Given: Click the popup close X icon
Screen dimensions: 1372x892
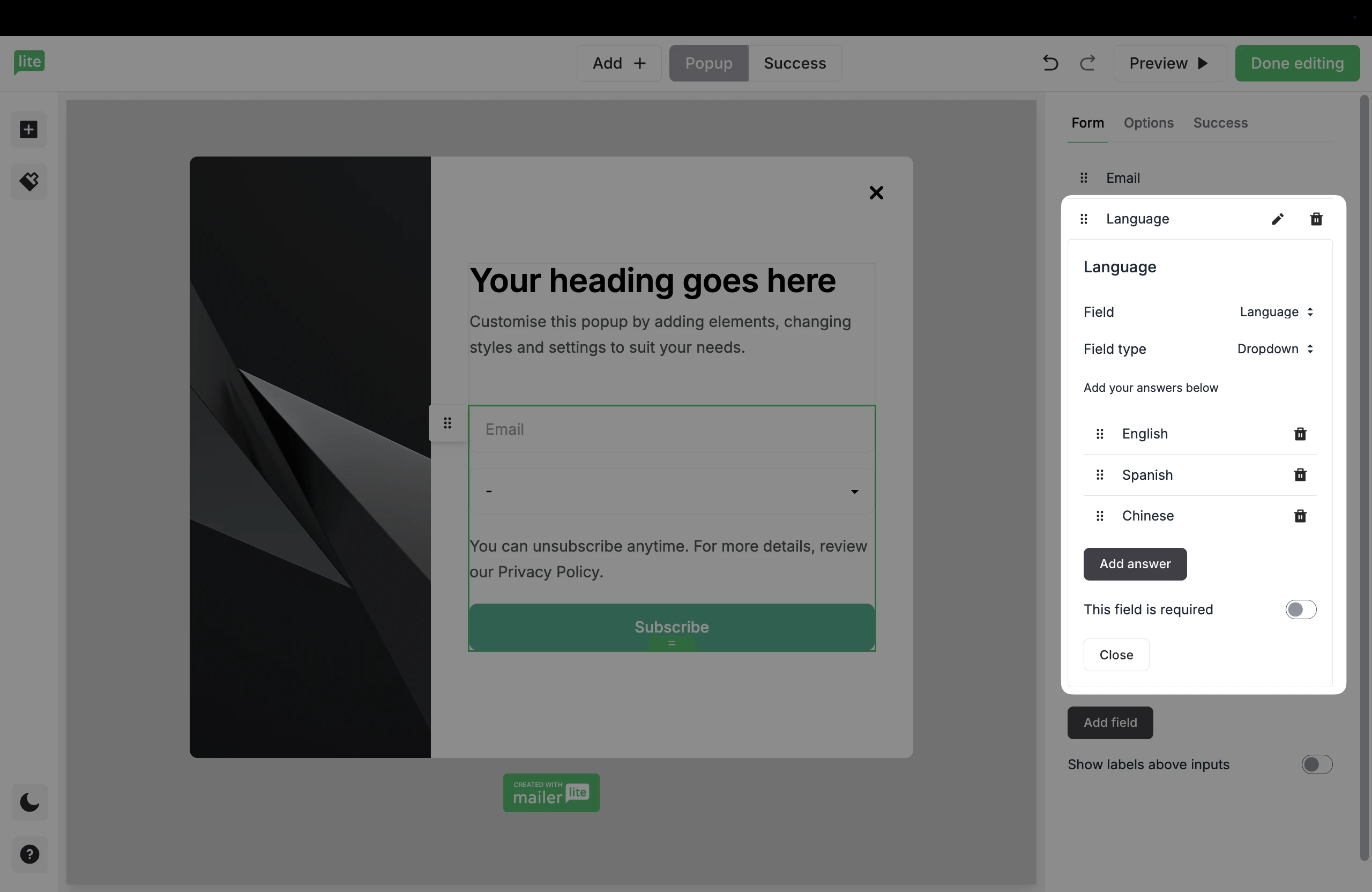Looking at the screenshot, I should coord(876,192).
